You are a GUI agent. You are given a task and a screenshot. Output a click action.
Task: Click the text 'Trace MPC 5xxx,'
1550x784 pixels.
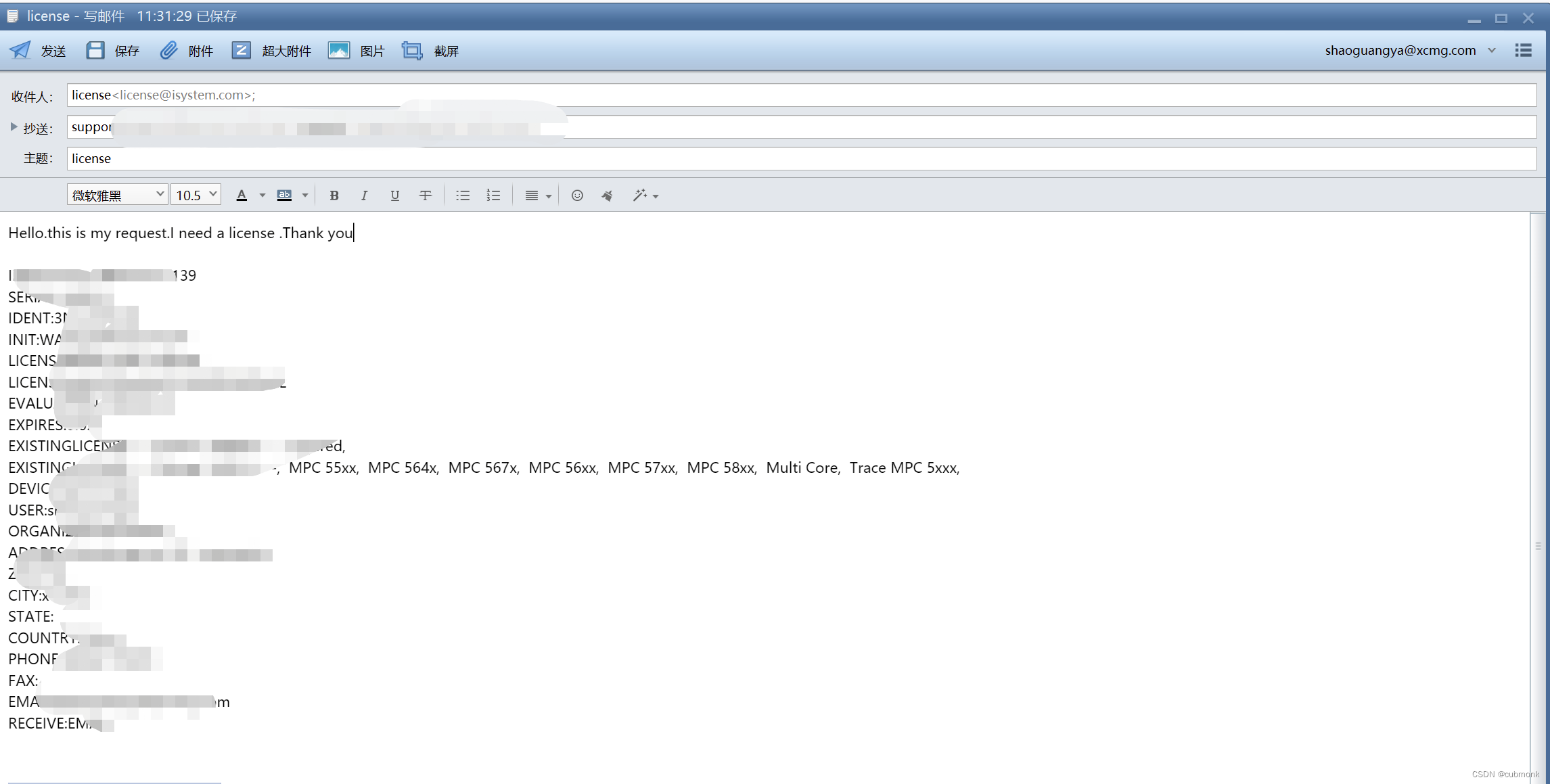[905, 467]
